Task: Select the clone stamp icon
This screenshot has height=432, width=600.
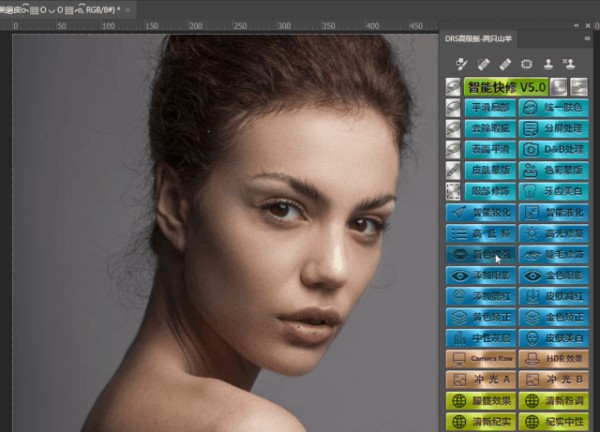Action: [548, 64]
